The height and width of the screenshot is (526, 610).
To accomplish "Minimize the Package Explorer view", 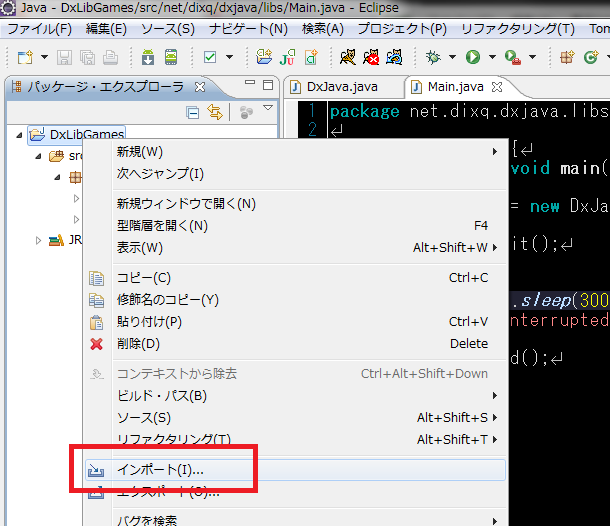I will [250, 83].
